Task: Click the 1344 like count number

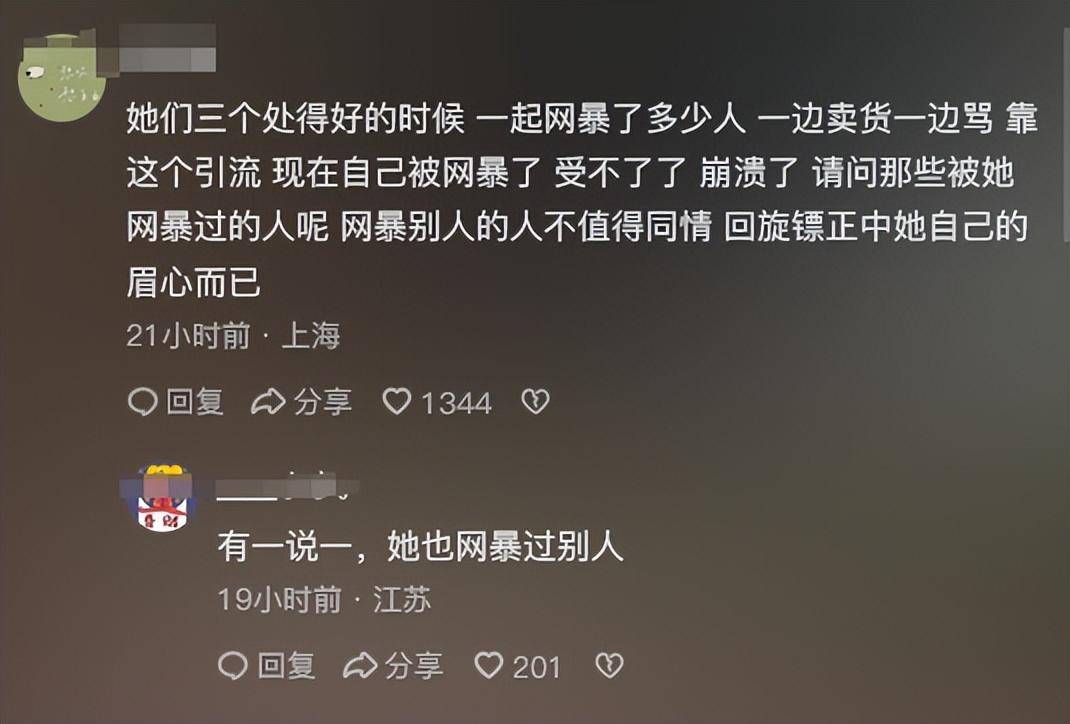Action: (456, 403)
